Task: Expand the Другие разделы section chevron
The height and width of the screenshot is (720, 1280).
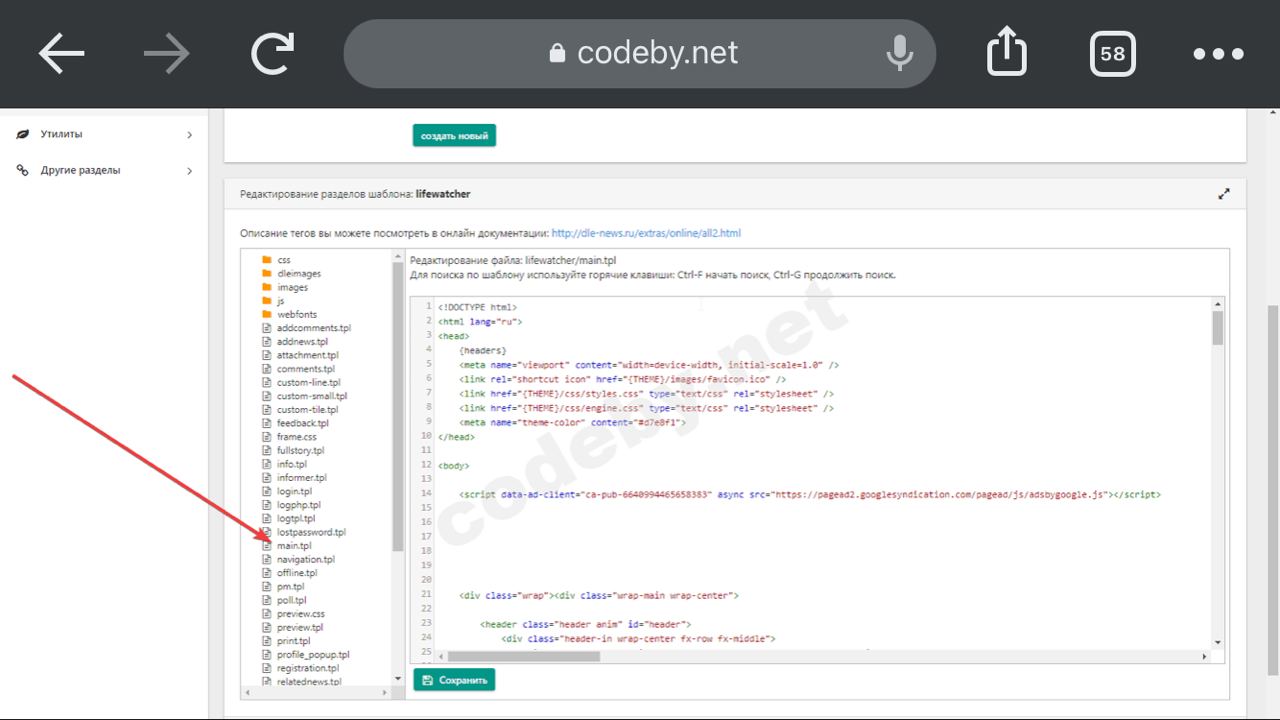Action: coord(189,171)
